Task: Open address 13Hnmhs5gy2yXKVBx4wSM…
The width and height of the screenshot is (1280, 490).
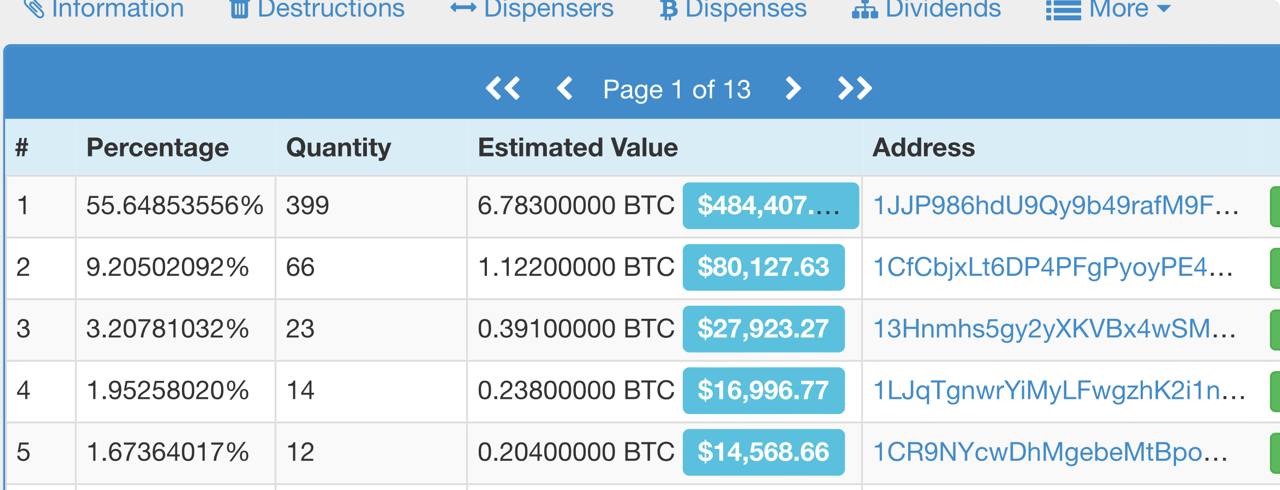Action: (x=1055, y=329)
